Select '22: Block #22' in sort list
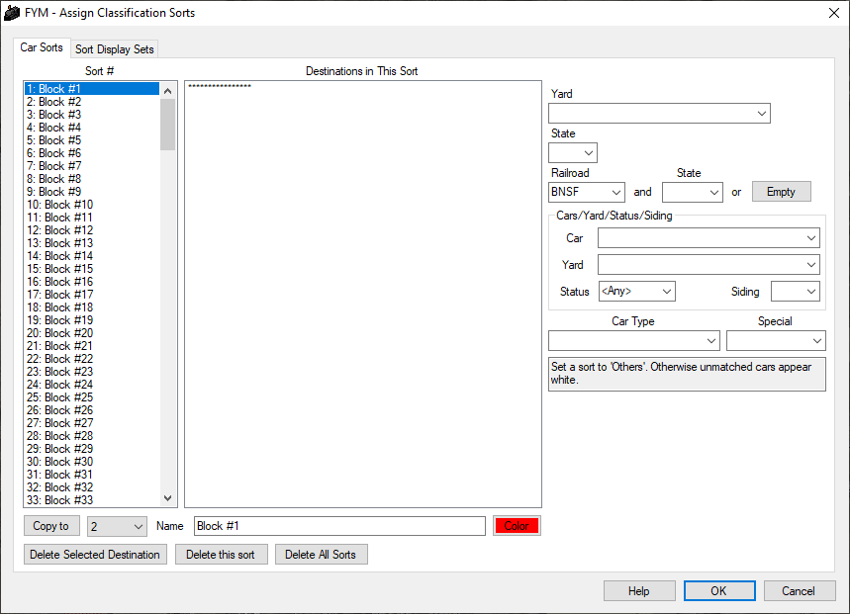850x614 pixels. tap(92, 359)
